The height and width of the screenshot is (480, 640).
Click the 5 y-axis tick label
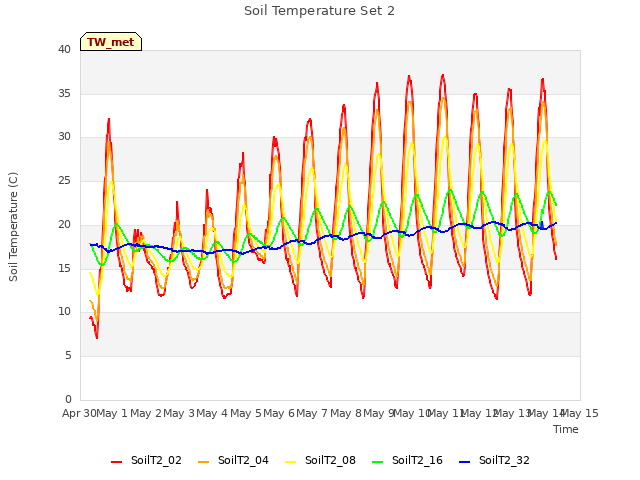point(68,356)
